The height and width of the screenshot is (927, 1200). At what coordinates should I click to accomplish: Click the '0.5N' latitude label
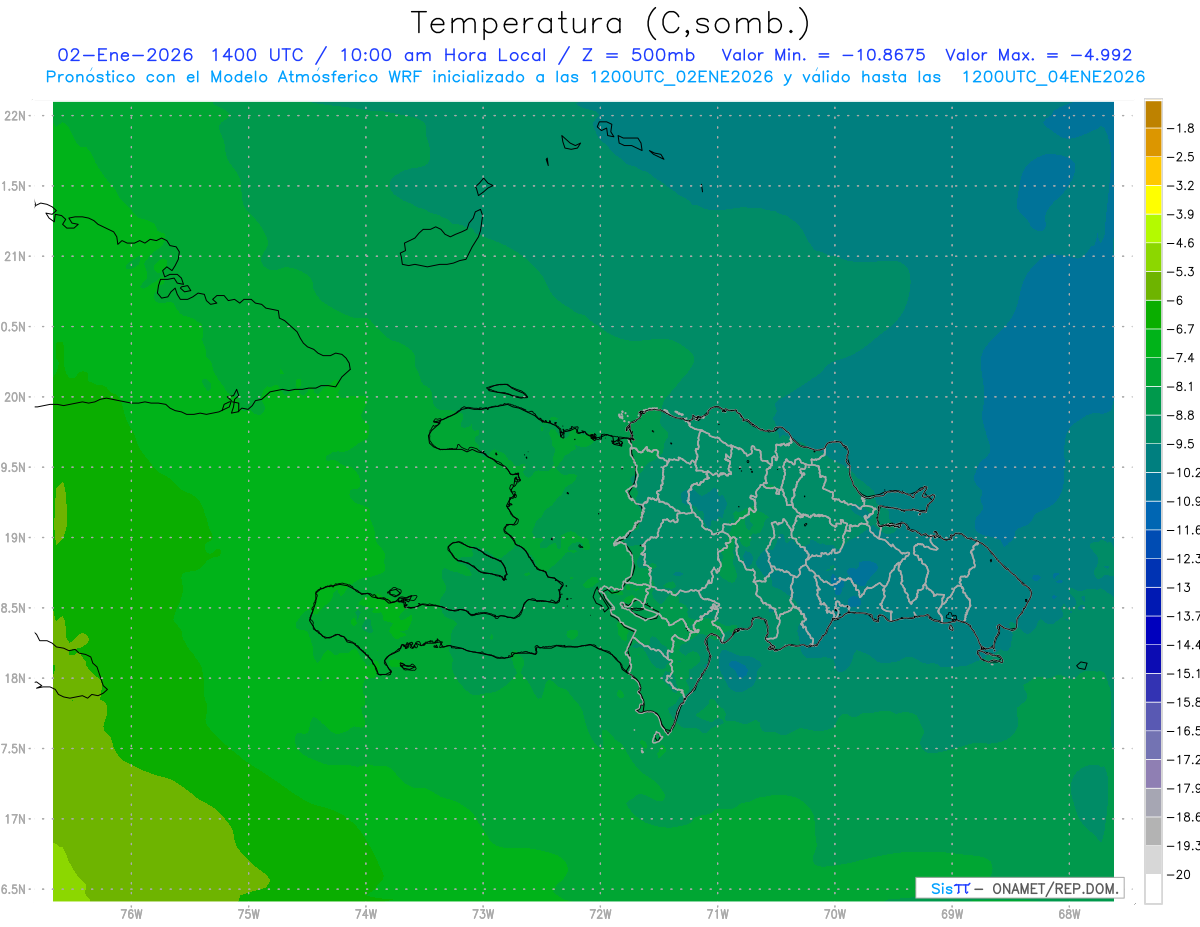15,327
